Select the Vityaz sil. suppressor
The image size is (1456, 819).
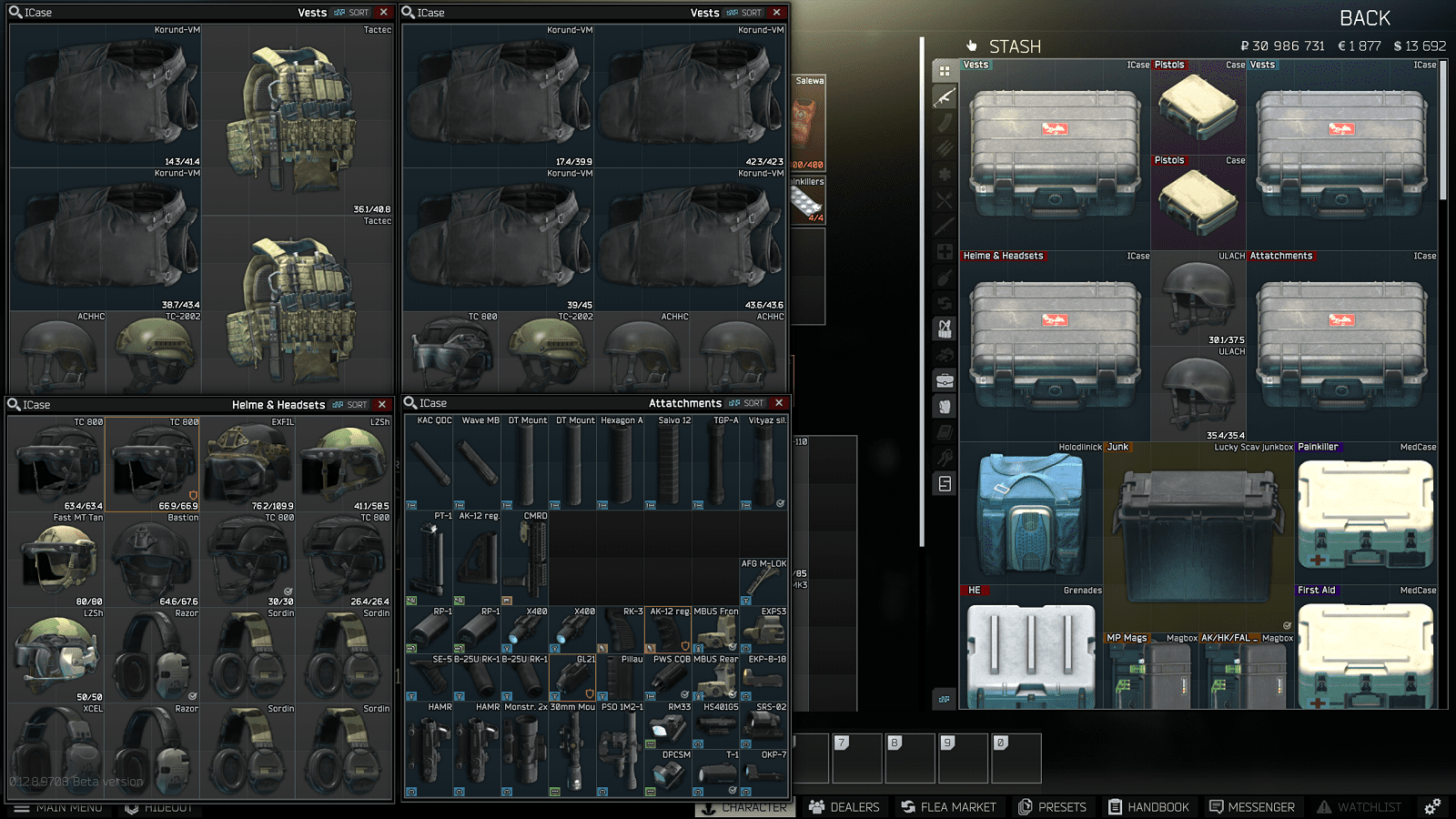click(764, 462)
